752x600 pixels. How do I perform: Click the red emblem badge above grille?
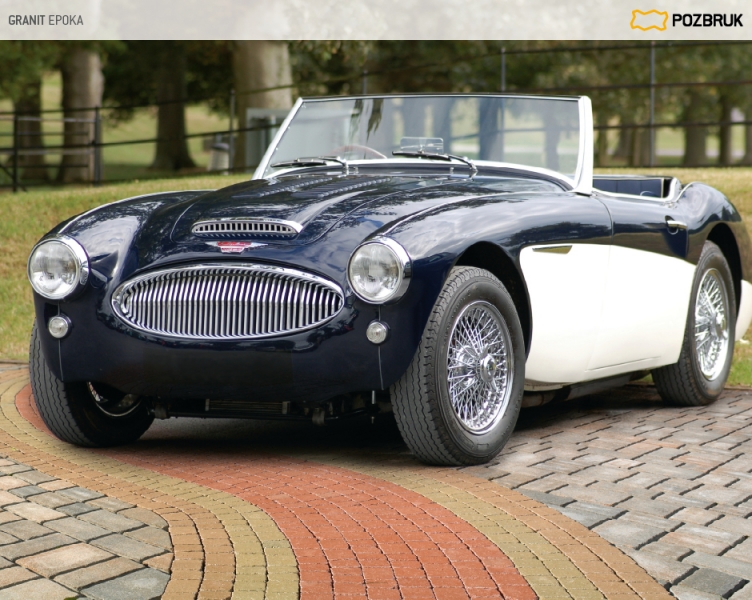click(x=234, y=247)
